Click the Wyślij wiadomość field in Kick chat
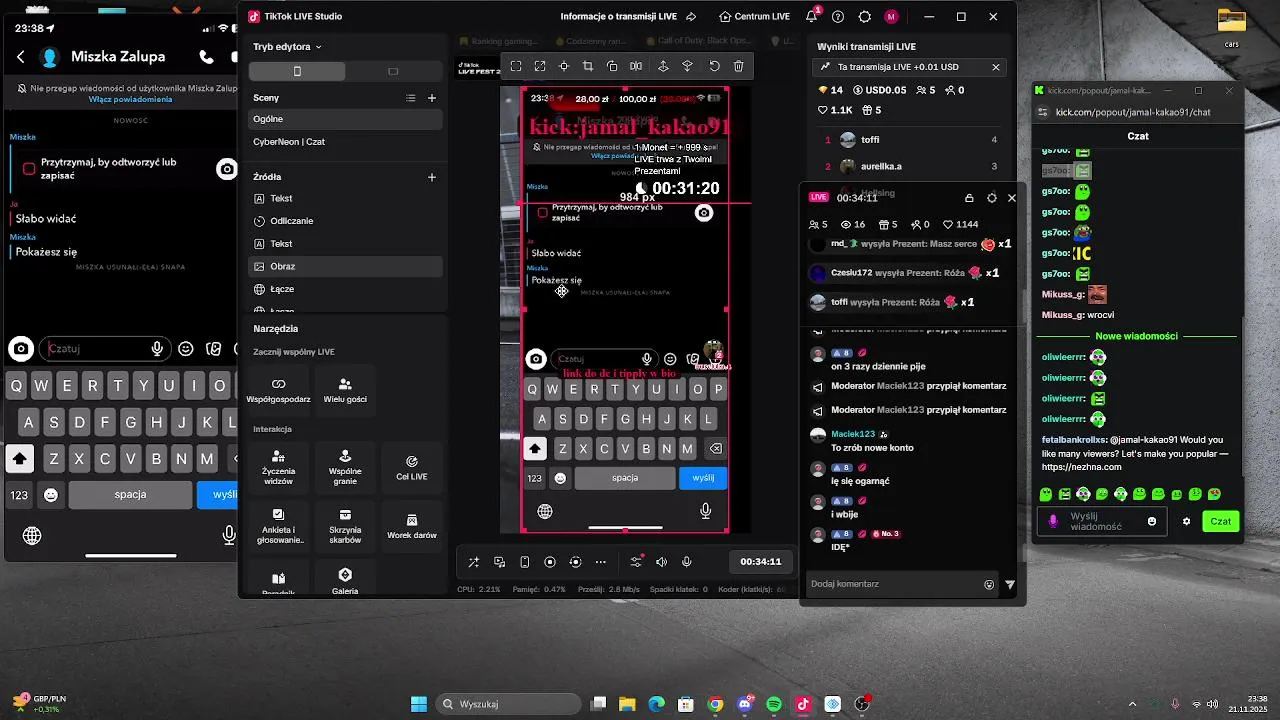The image size is (1280, 720). point(1101,521)
